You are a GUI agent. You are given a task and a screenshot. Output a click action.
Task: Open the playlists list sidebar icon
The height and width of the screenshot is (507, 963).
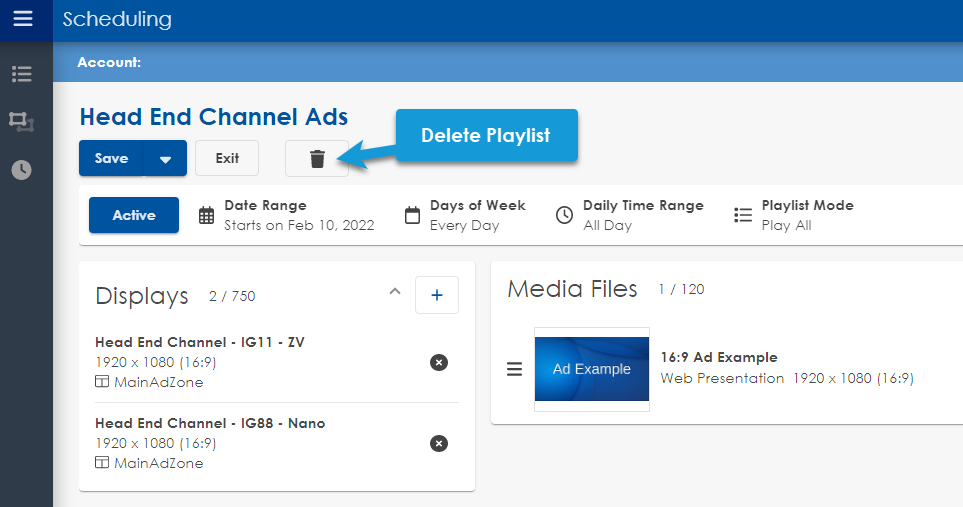[x=22, y=73]
